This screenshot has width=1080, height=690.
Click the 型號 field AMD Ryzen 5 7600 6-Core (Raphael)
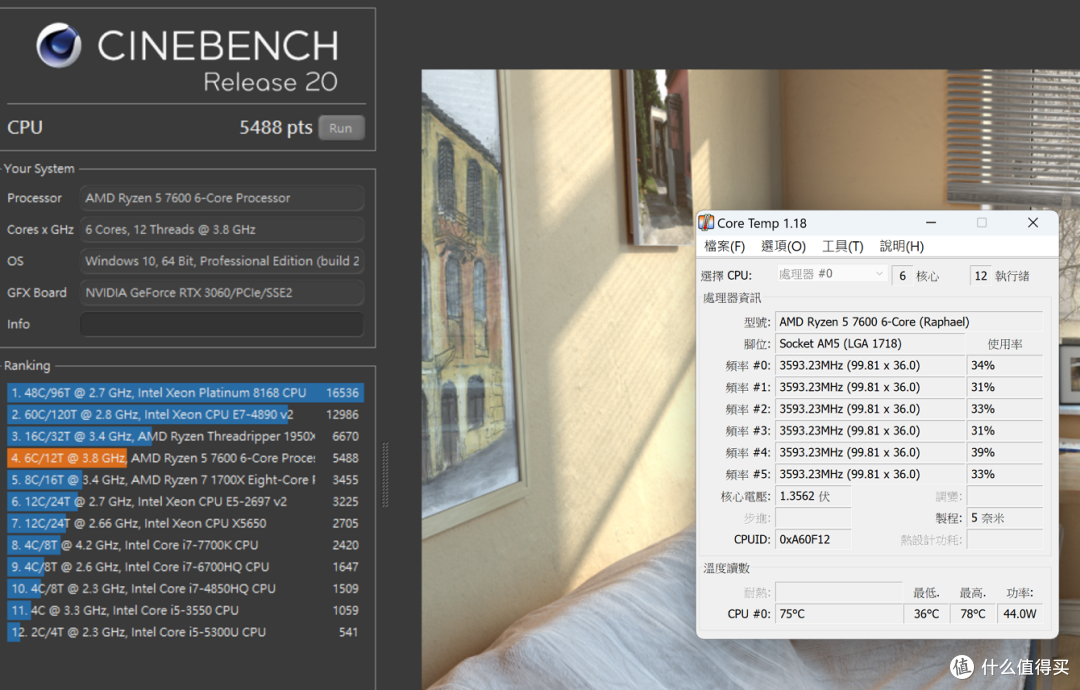point(909,322)
